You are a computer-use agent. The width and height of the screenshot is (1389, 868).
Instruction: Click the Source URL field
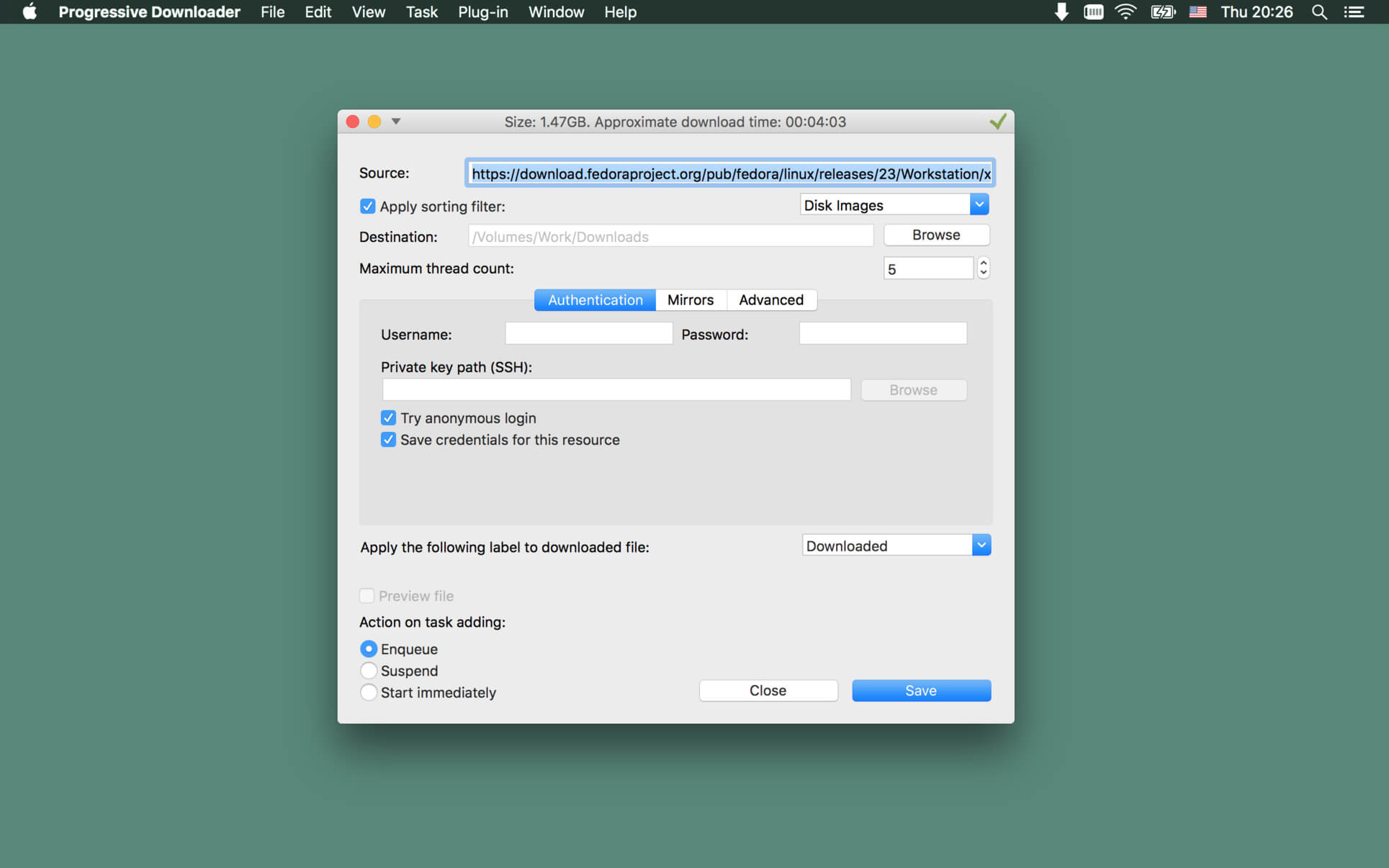[730, 173]
